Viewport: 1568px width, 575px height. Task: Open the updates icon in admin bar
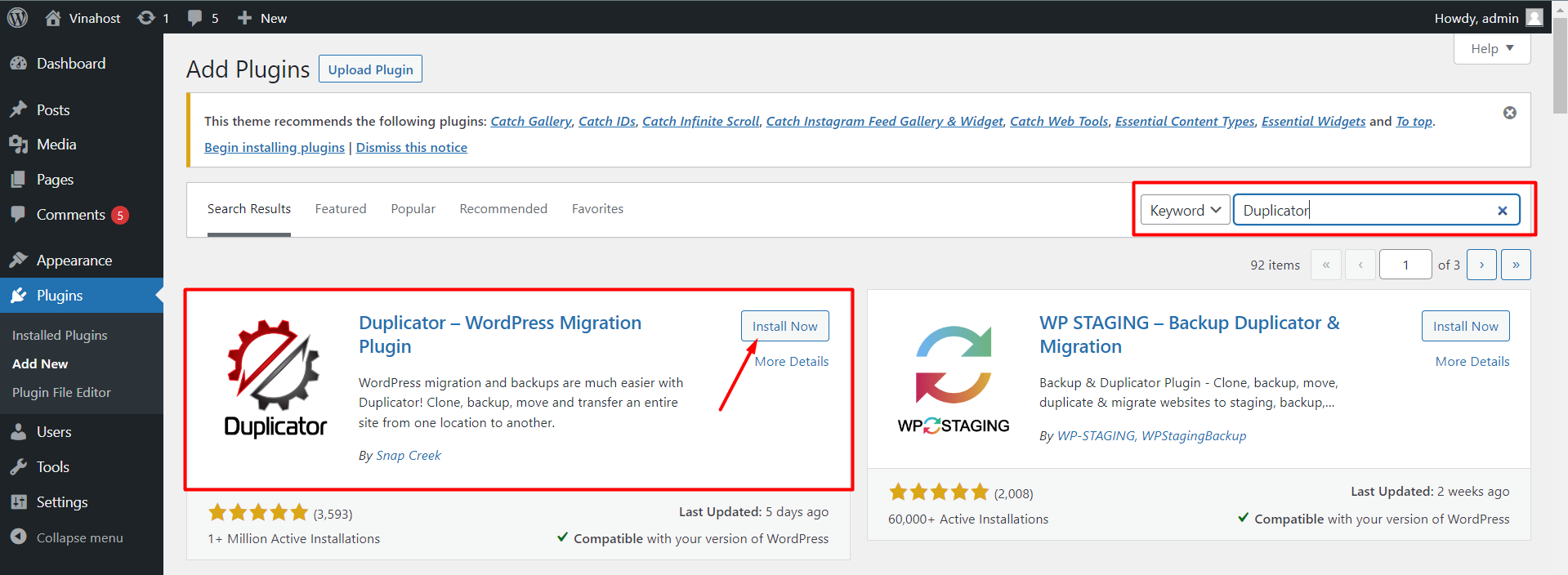click(146, 17)
